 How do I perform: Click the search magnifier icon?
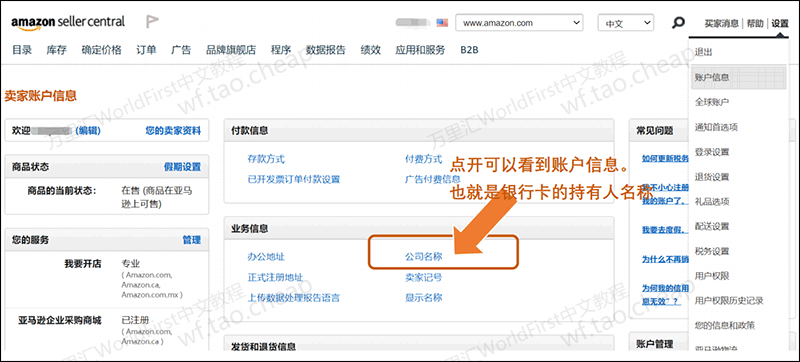pos(678,23)
